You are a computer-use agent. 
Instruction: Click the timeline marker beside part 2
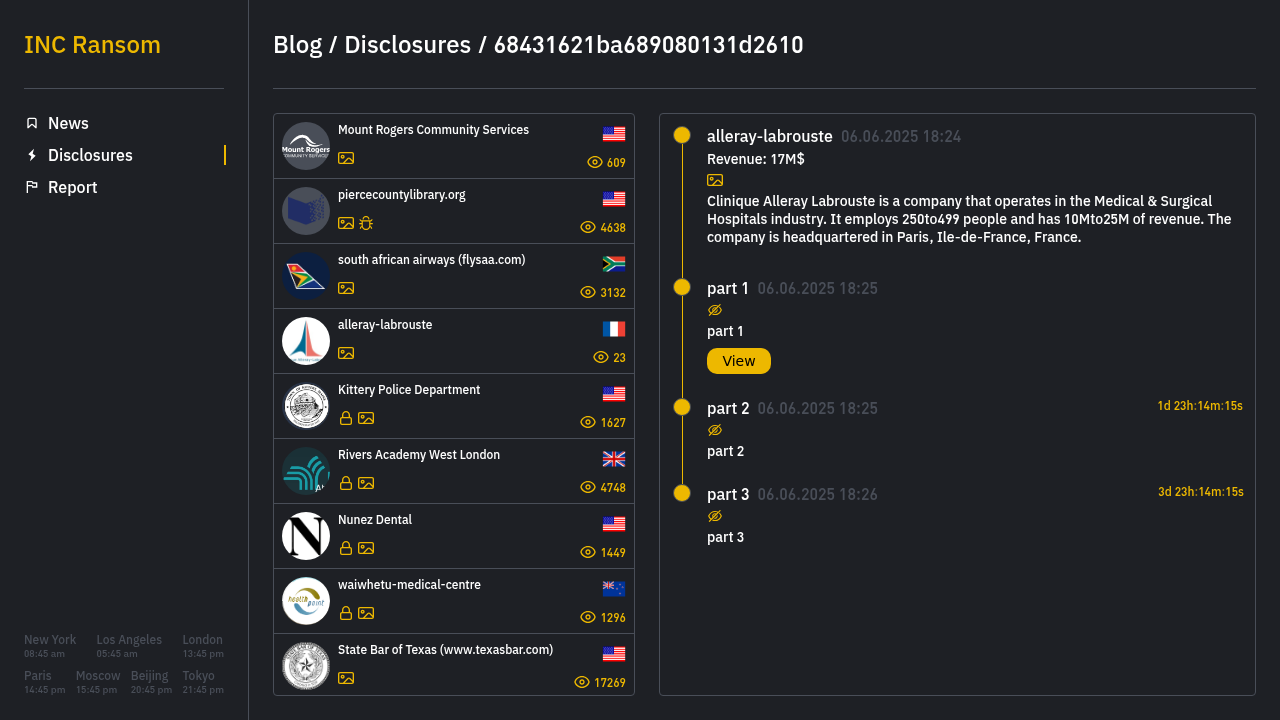click(682, 407)
